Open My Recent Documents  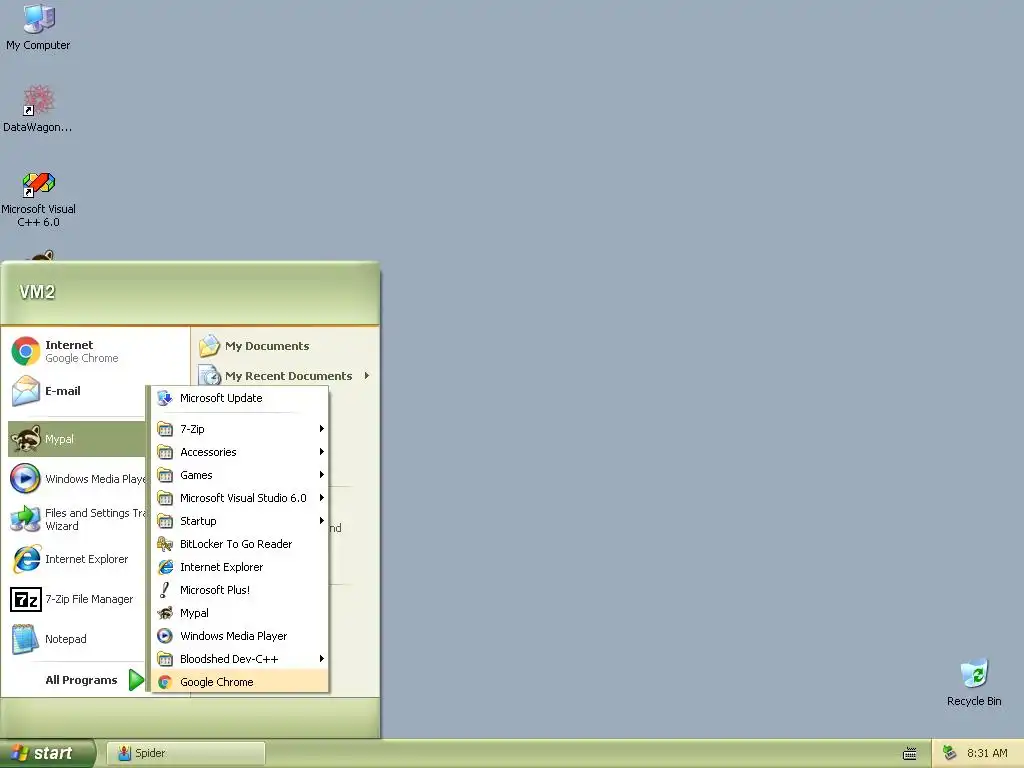click(285, 376)
